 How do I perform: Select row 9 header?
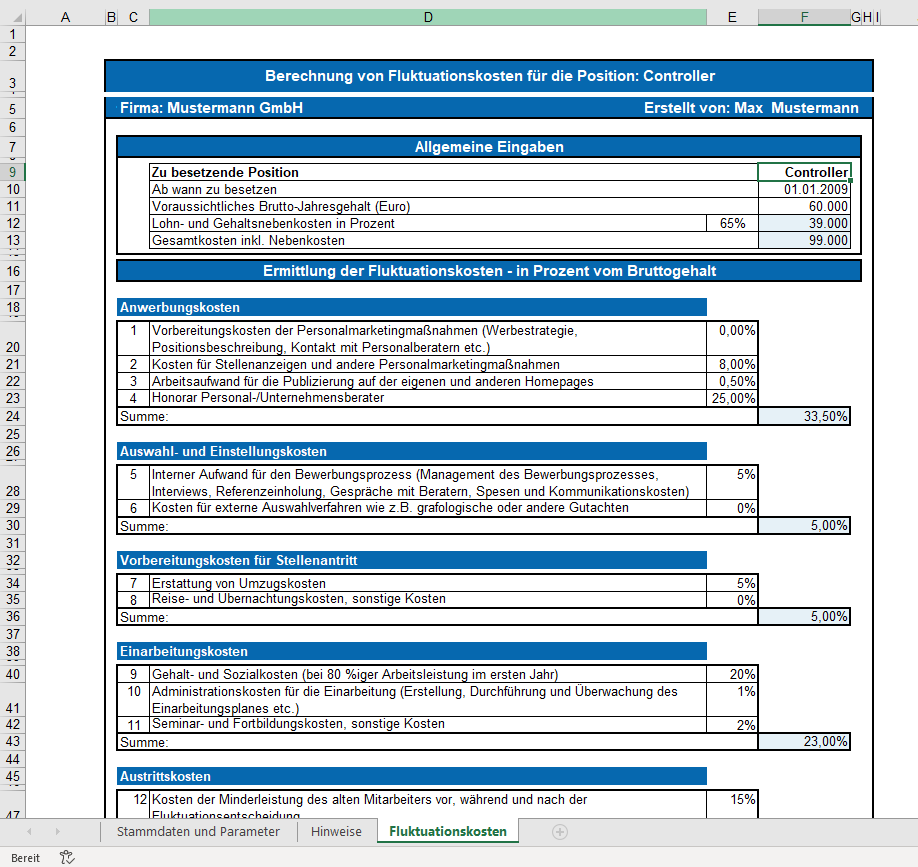(x=13, y=172)
